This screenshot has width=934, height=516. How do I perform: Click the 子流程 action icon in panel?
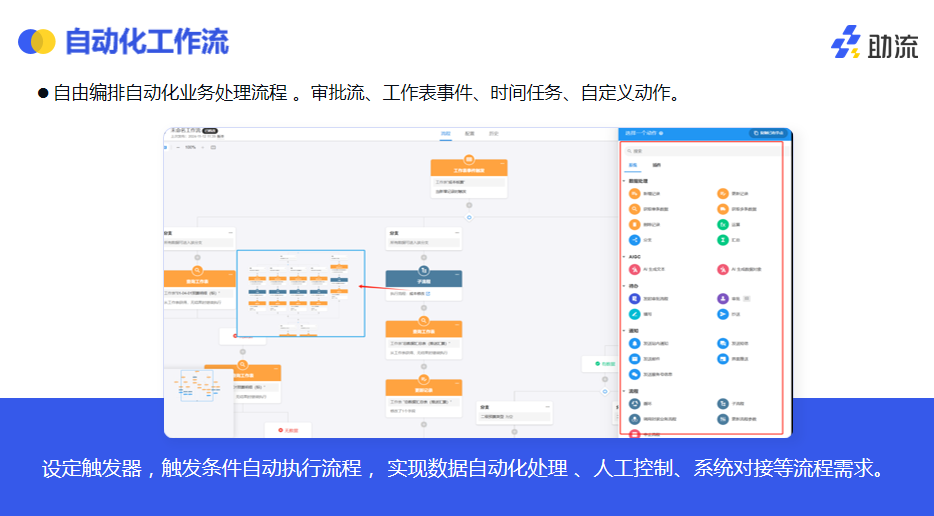pyautogui.click(x=722, y=404)
